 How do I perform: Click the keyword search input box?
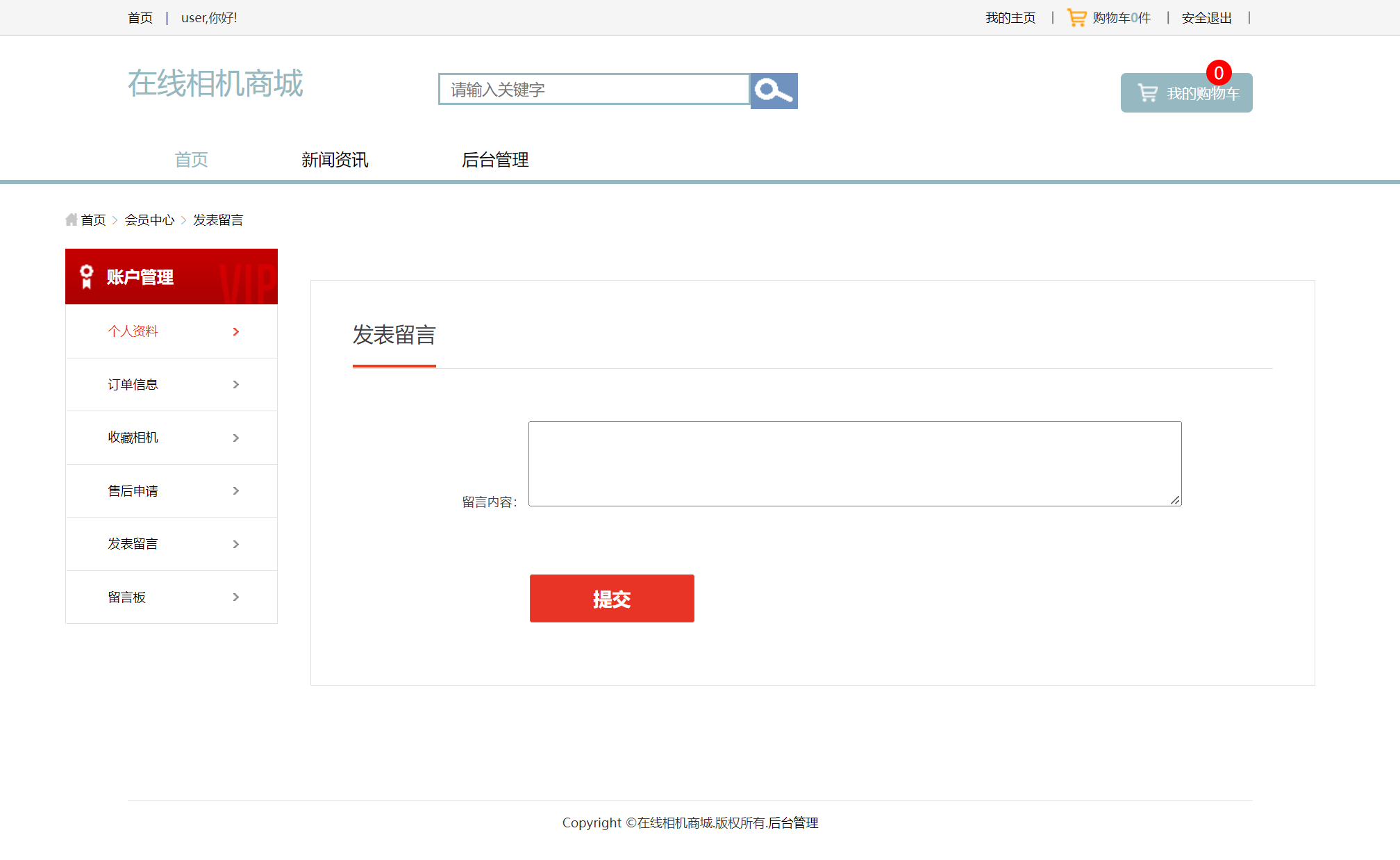(x=594, y=90)
